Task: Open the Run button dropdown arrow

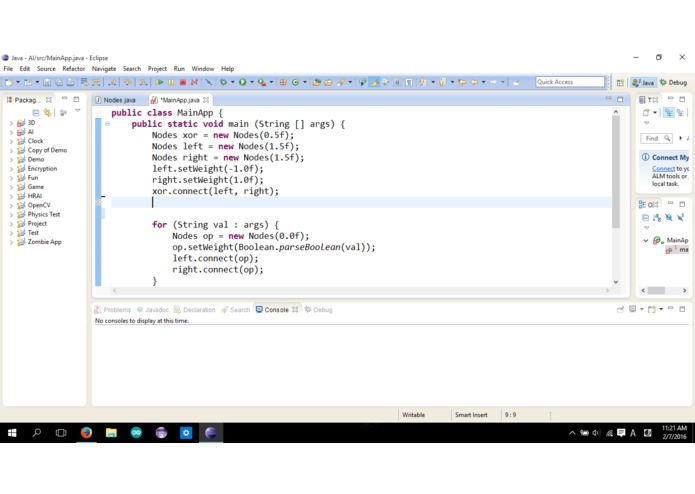Action: point(251,82)
